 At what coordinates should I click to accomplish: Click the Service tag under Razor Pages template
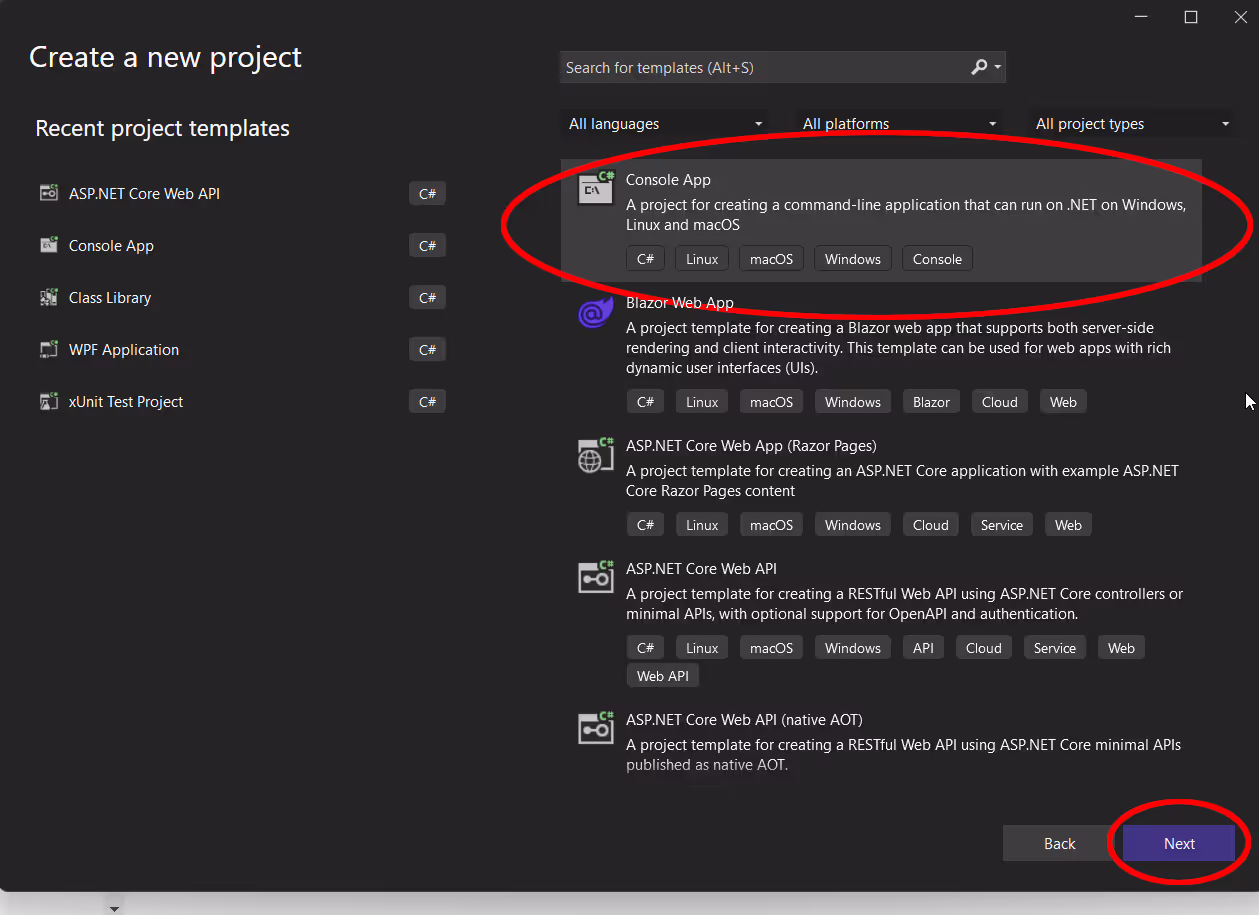[1001, 525]
